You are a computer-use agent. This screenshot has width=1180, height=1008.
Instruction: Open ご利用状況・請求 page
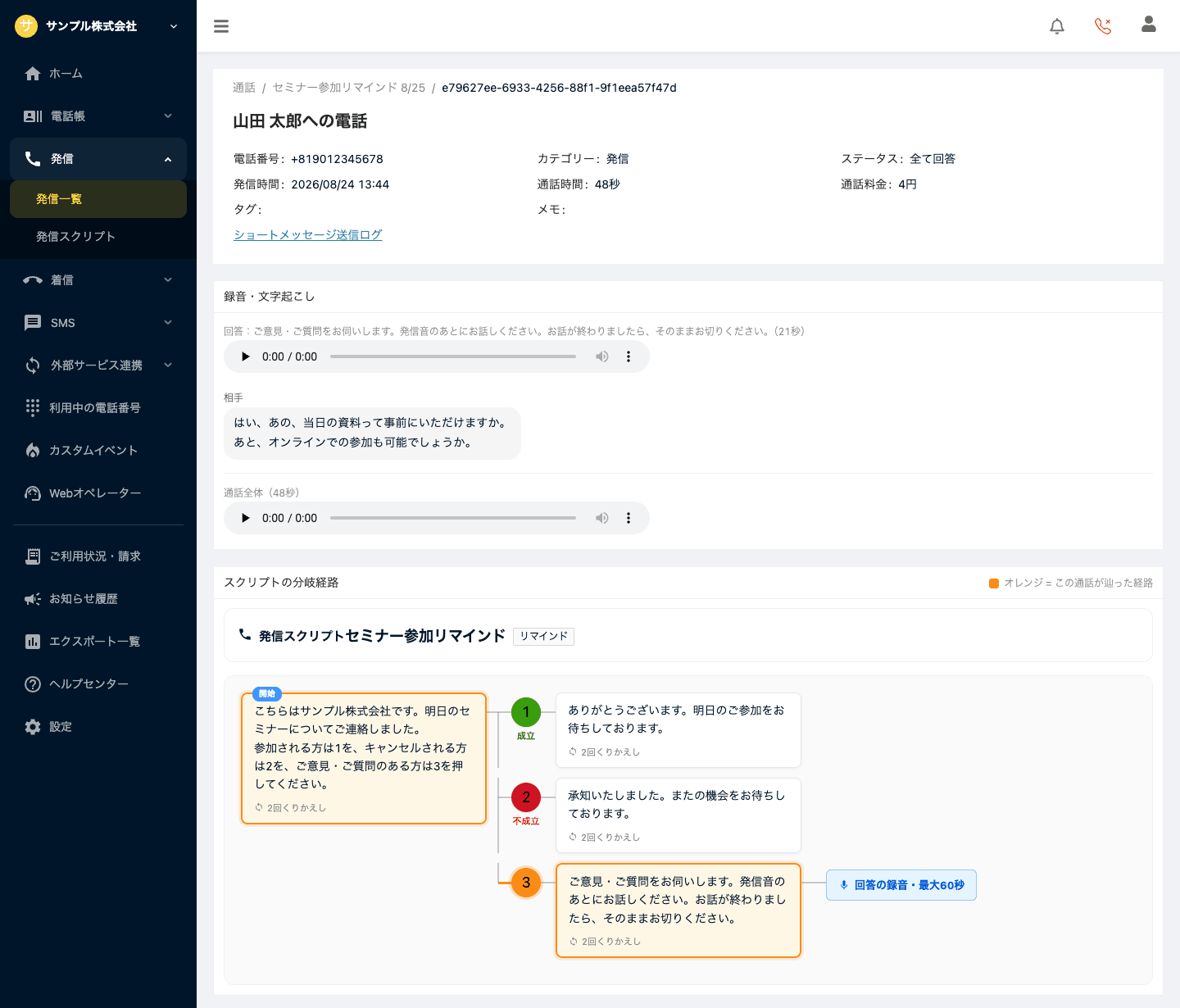tap(98, 556)
